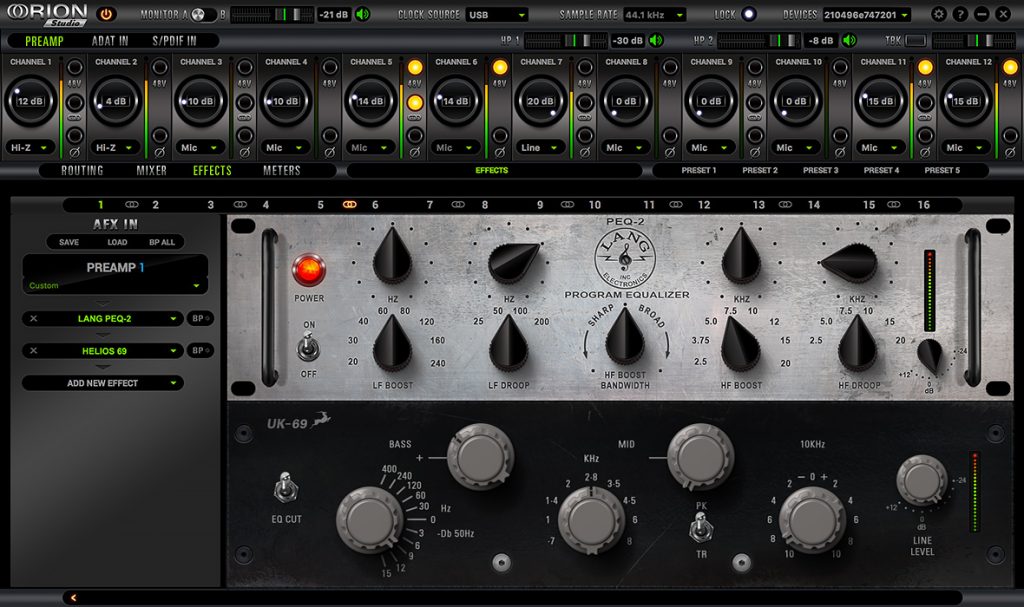1024x607 pixels.
Task: Click the Orion Studio power icon
Action: 106,14
